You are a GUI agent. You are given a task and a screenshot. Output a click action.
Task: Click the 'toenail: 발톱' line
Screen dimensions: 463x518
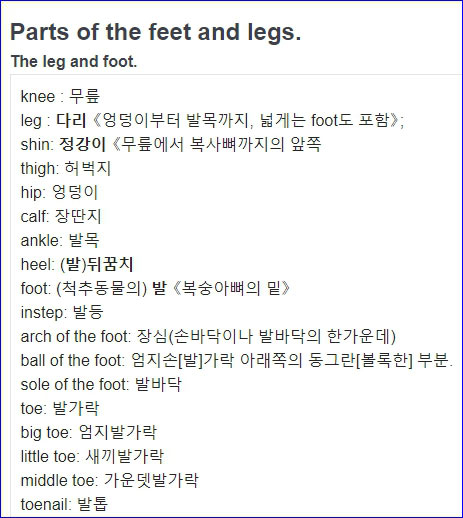coord(64,504)
